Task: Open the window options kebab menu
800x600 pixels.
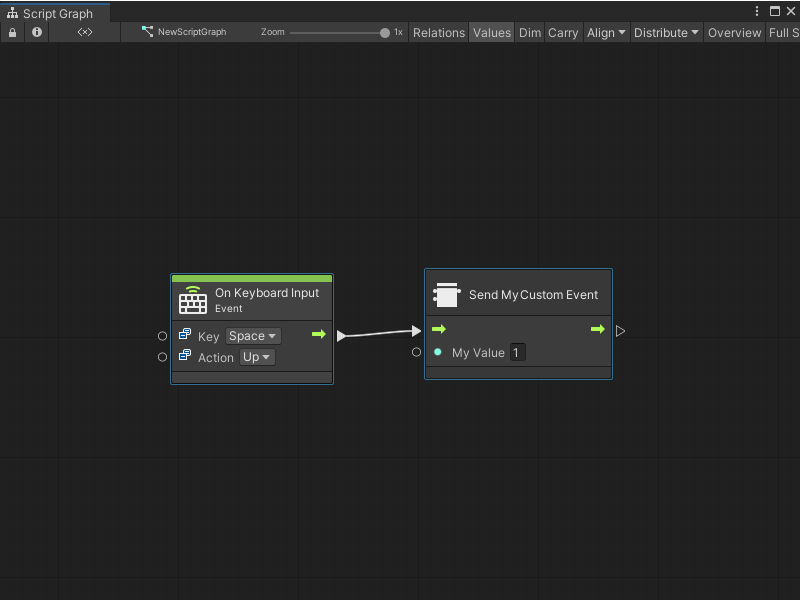Action: coord(757,10)
